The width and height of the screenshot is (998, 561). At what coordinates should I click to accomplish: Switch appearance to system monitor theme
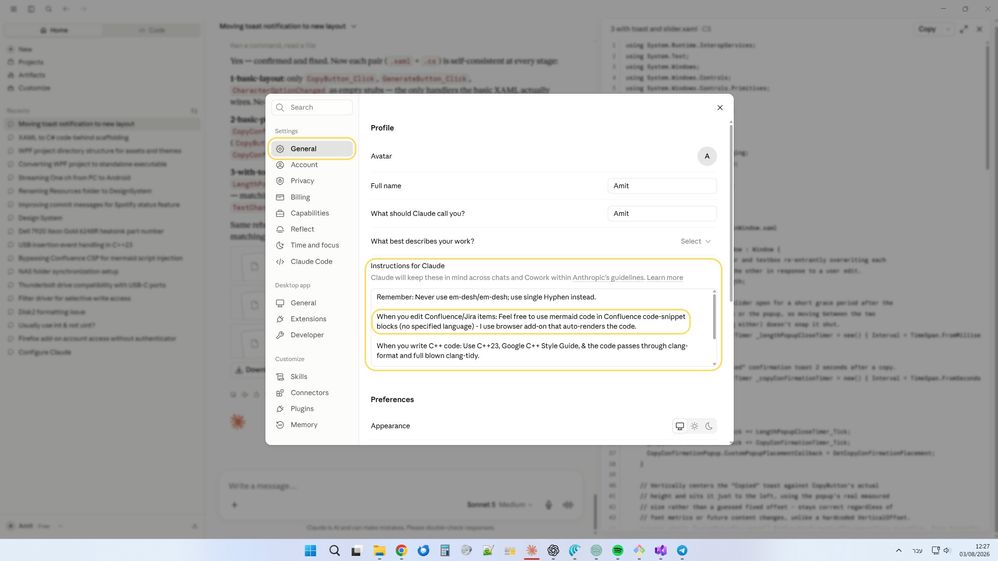coord(680,426)
